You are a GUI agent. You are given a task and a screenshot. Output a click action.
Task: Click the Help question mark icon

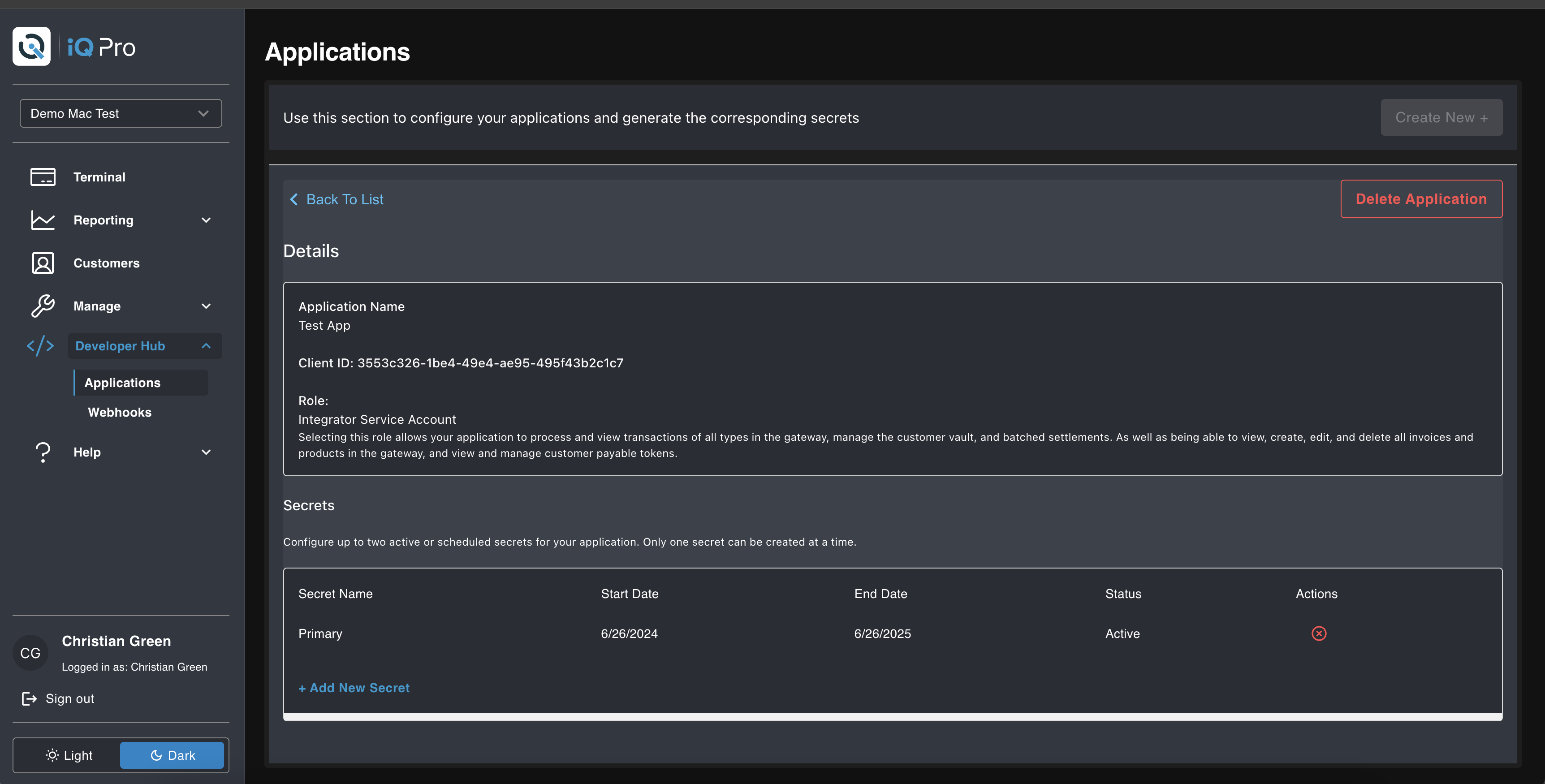tap(43, 452)
